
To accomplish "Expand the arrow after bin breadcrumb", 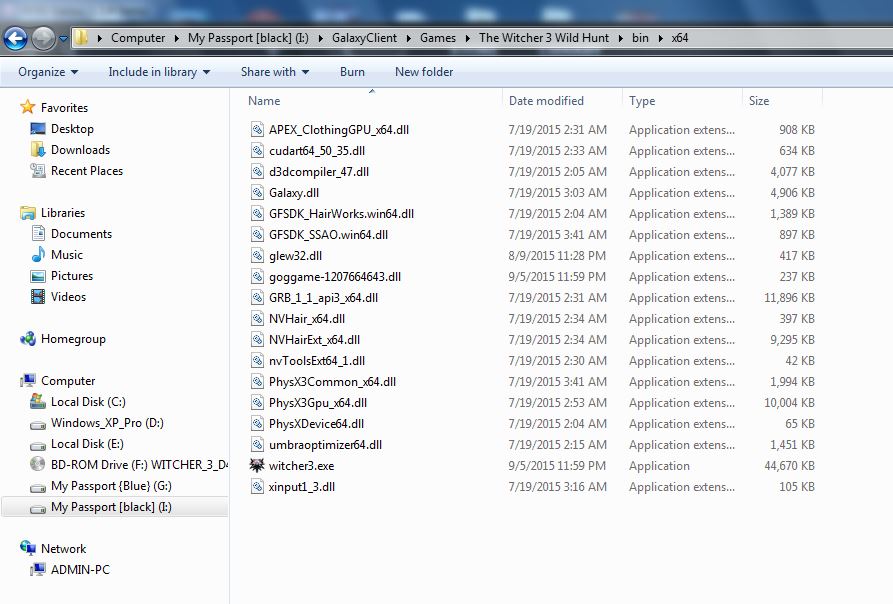I will 661,38.
